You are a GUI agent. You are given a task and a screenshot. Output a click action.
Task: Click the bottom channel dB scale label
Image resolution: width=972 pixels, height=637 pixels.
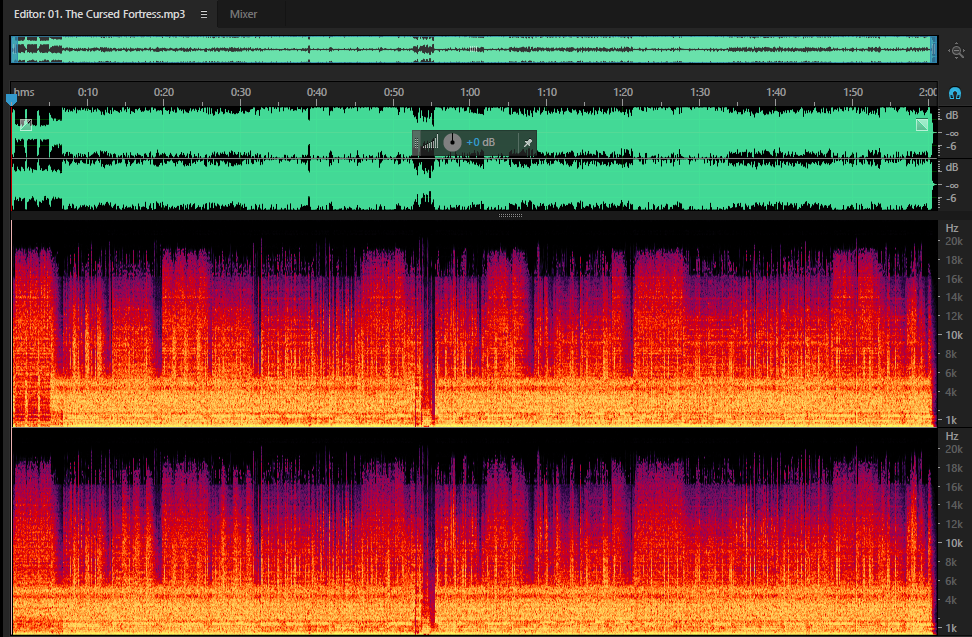(952, 167)
